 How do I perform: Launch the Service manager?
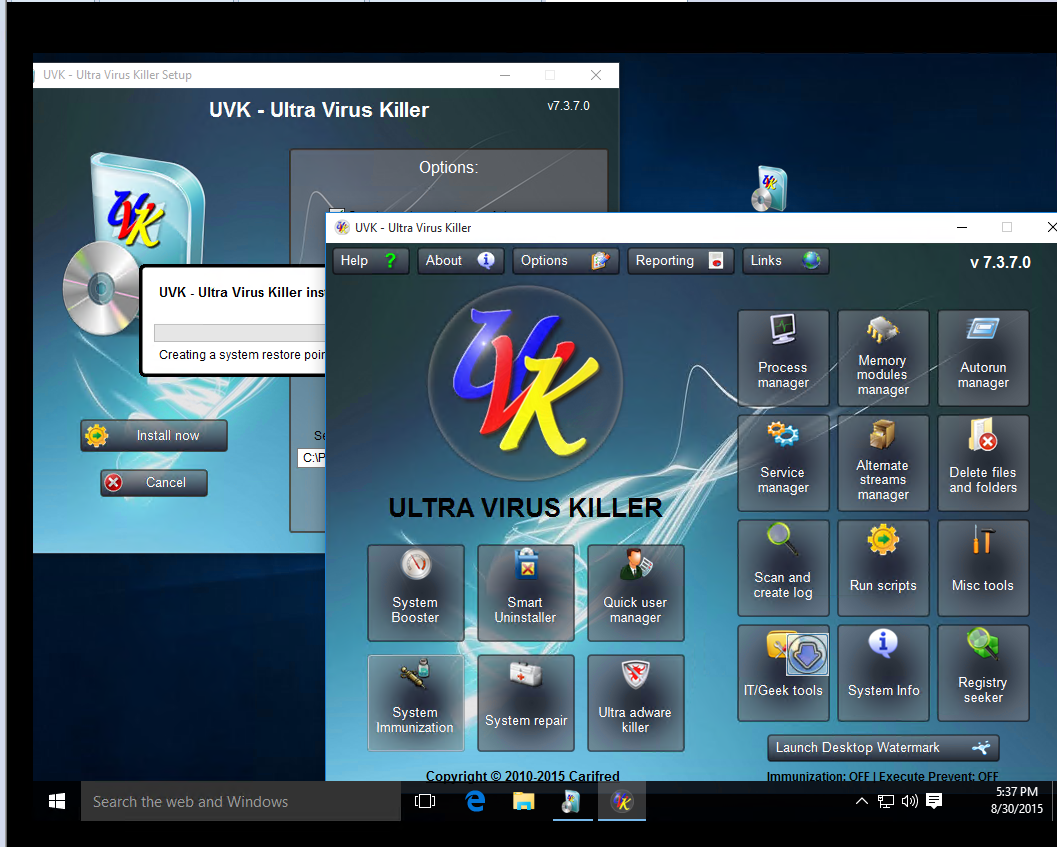[783, 463]
